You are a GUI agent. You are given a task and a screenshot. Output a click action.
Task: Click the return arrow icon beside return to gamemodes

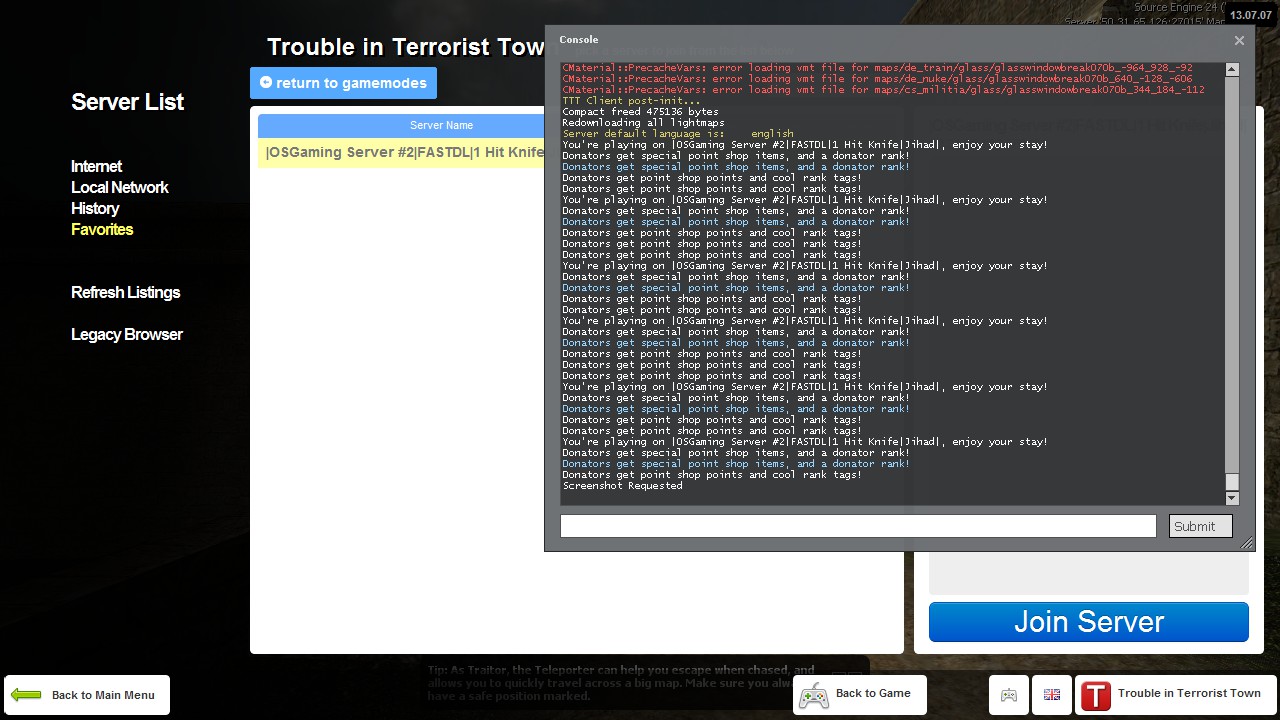click(x=266, y=83)
